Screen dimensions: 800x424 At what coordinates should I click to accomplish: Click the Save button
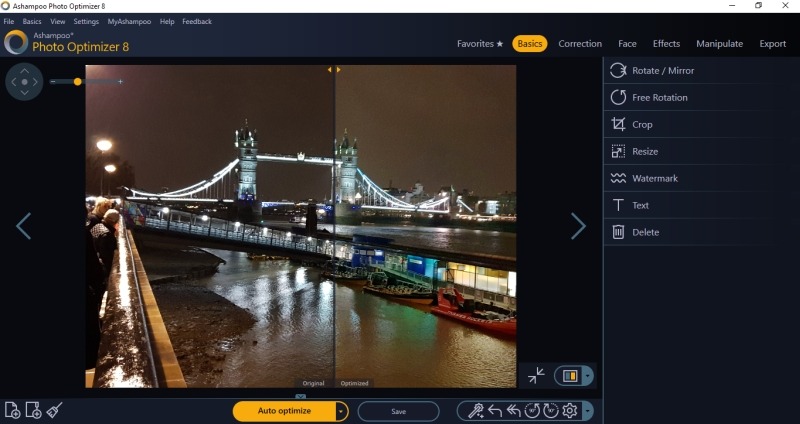[x=398, y=411]
